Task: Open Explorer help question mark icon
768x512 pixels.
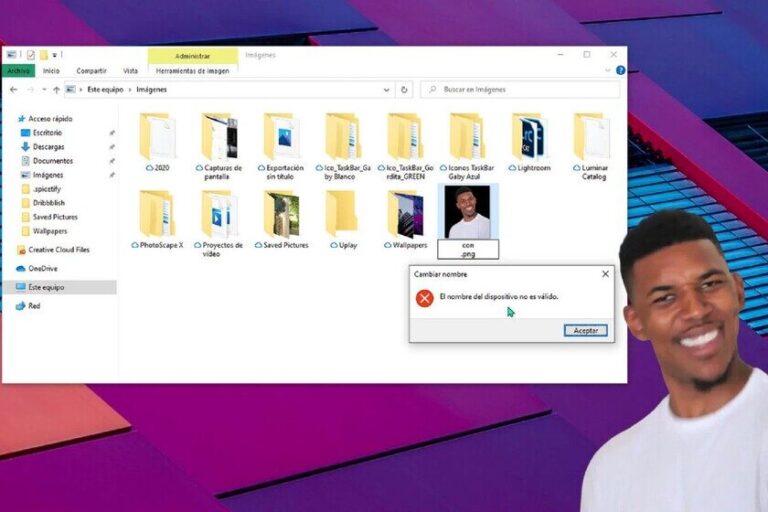Action: (621, 71)
